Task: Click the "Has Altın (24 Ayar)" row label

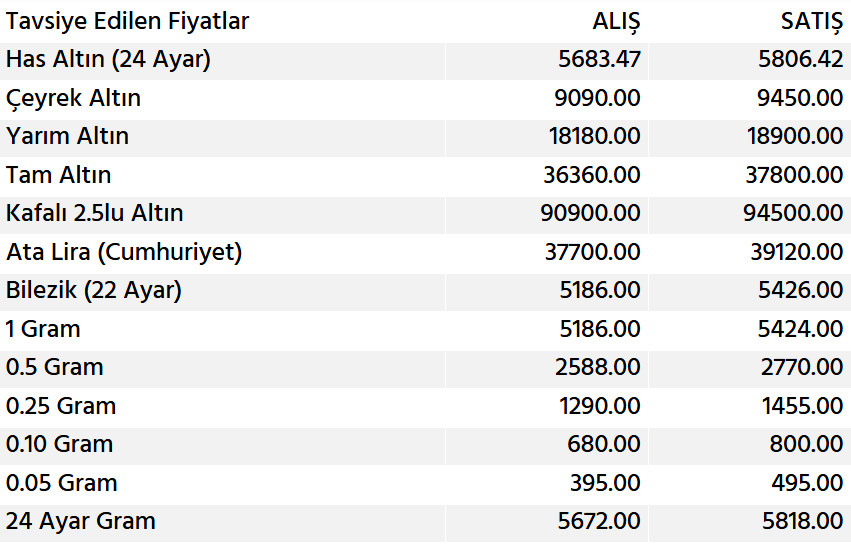Action: pos(108,59)
